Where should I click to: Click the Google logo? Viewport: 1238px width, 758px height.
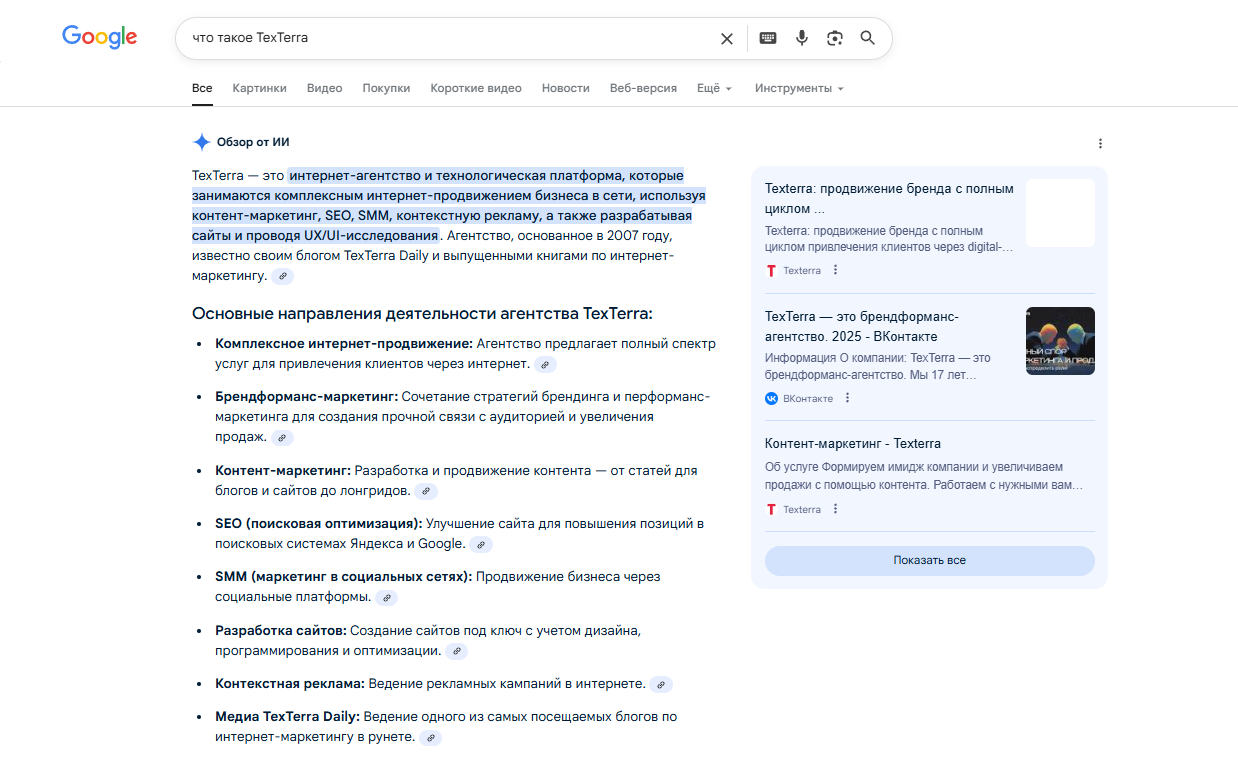pyautogui.click(x=99, y=37)
